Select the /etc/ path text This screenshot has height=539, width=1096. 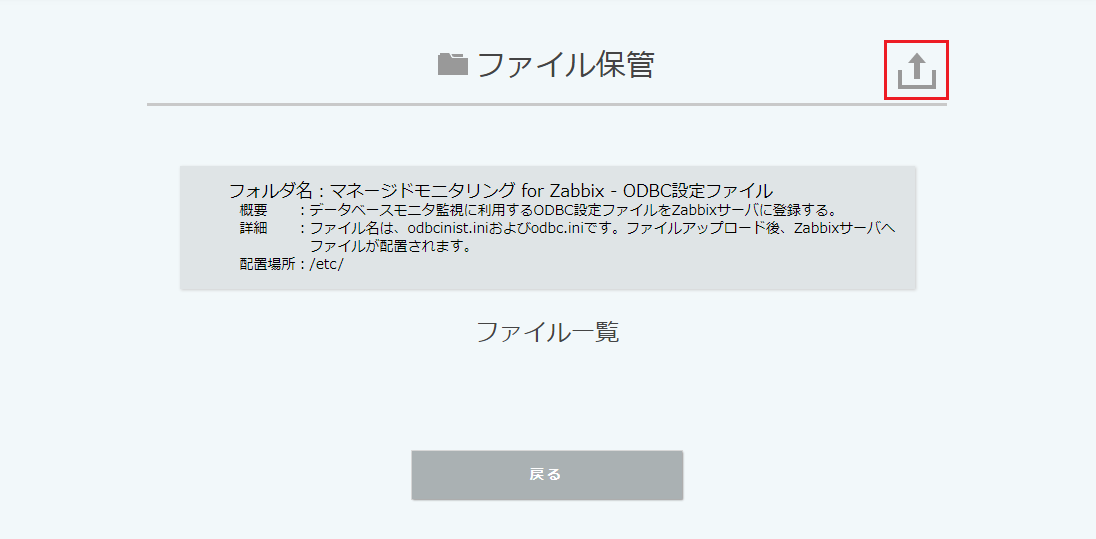point(326,265)
